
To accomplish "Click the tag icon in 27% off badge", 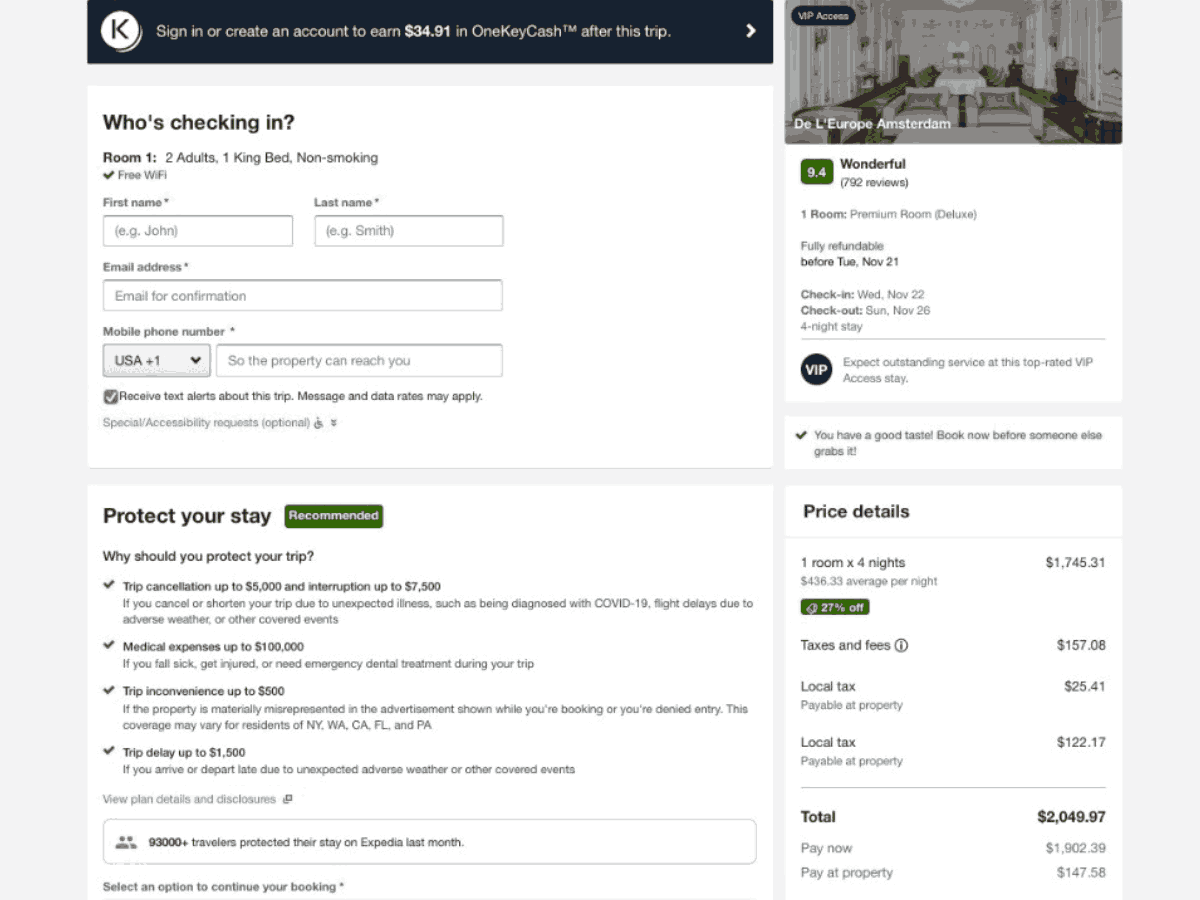I will point(810,606).
